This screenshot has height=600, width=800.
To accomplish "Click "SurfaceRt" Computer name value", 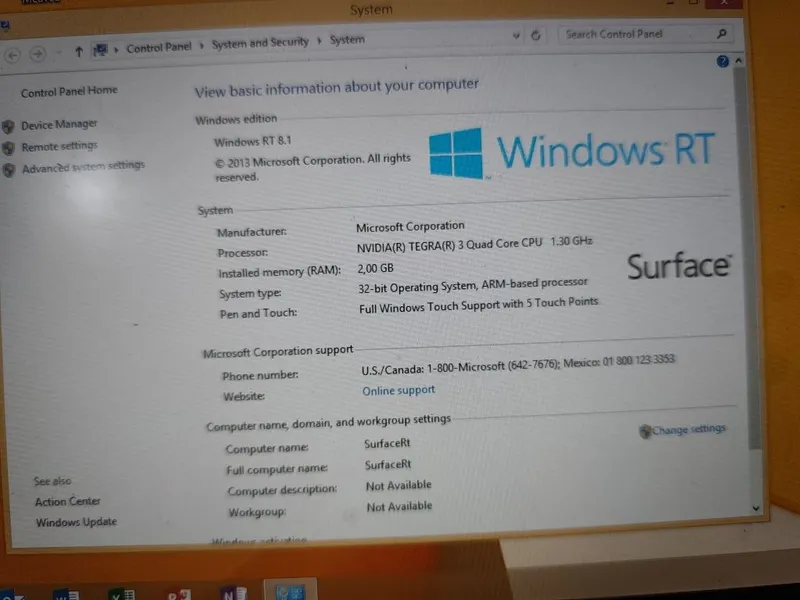I will pyautogui.click(x=387, y=443).
